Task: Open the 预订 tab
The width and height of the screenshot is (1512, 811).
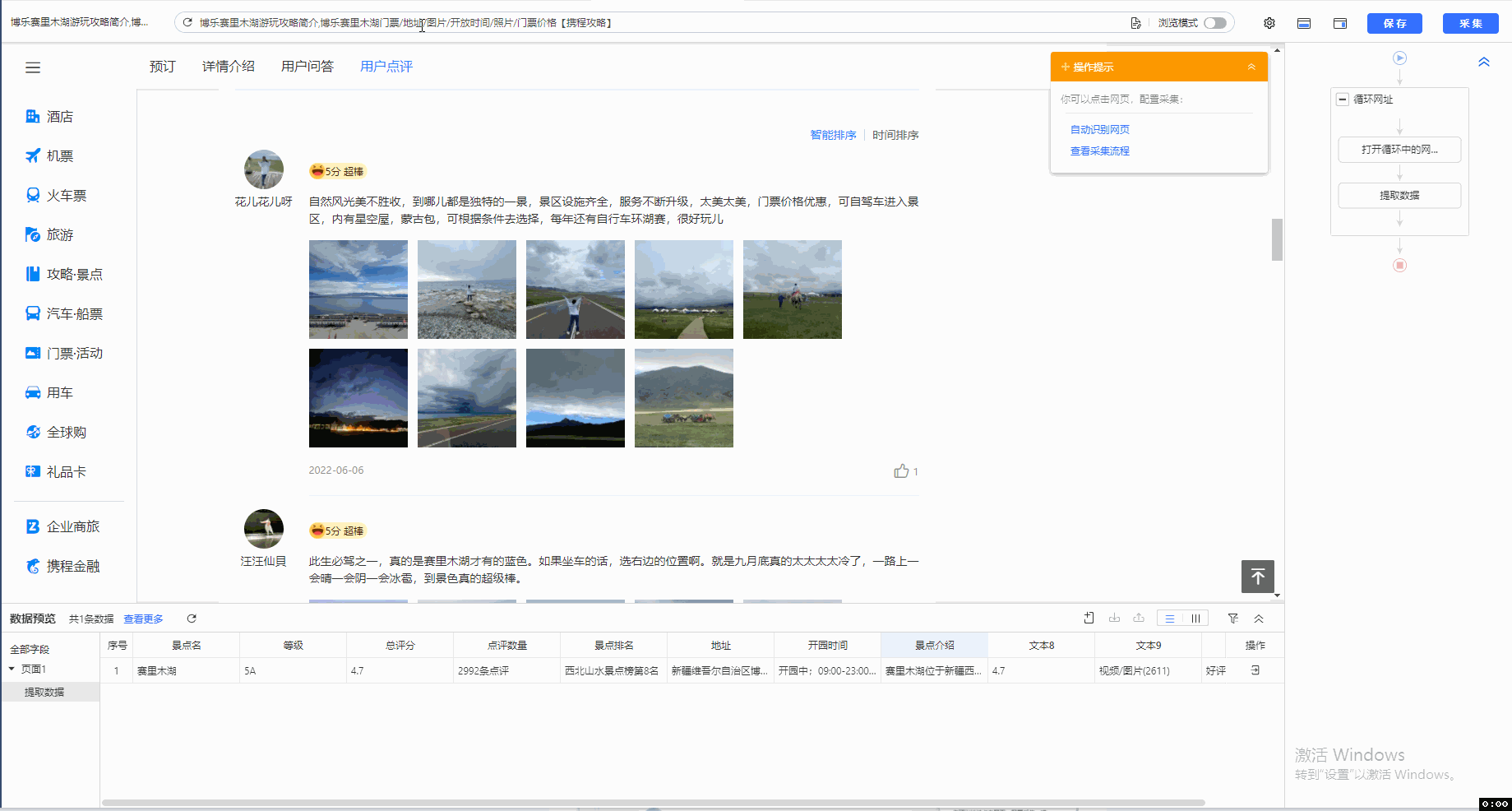Action: coord(163,67)
